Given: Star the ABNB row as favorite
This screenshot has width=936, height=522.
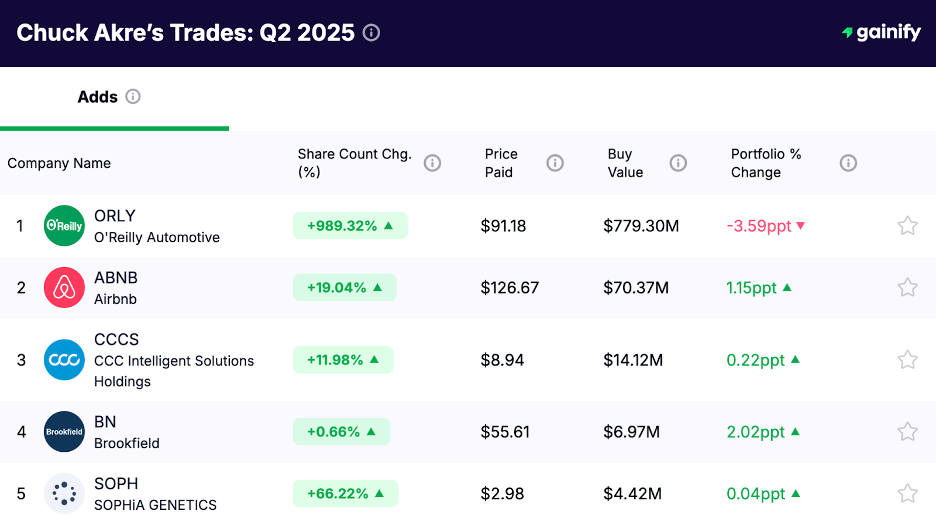Looking at the screenshot, I should 907,287.
